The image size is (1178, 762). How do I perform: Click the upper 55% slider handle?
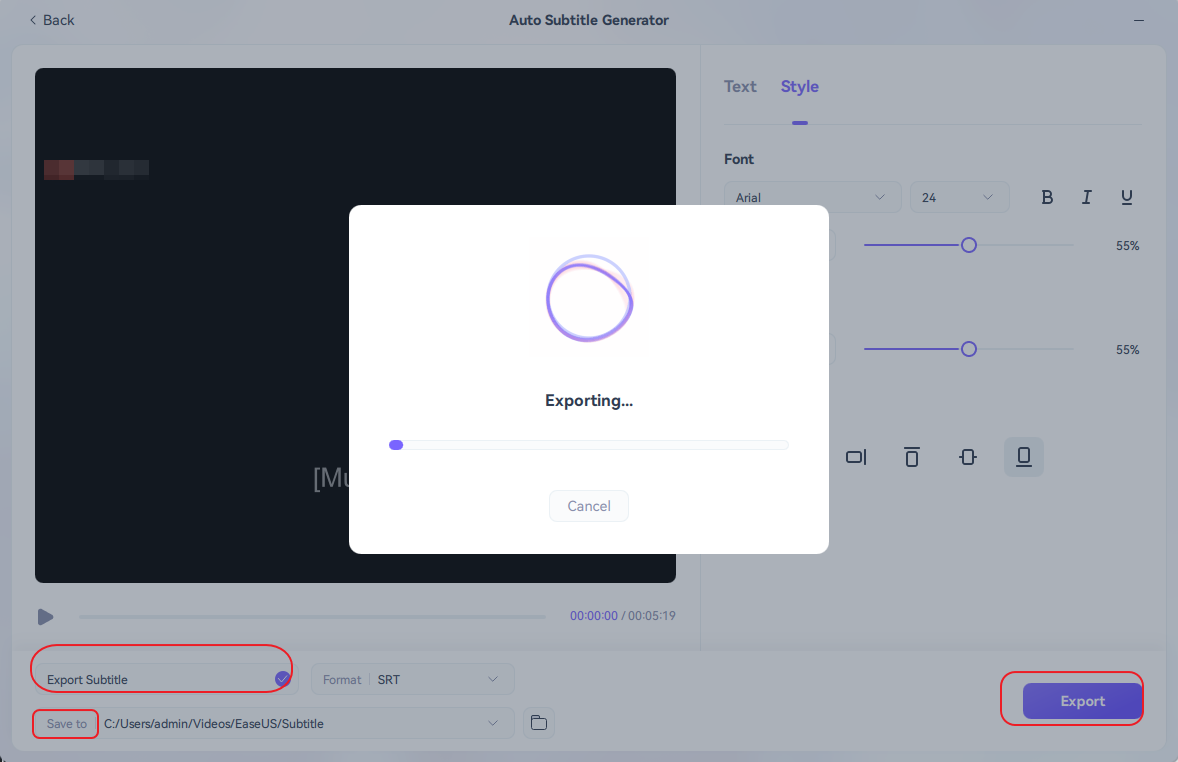tap(968, 245)
